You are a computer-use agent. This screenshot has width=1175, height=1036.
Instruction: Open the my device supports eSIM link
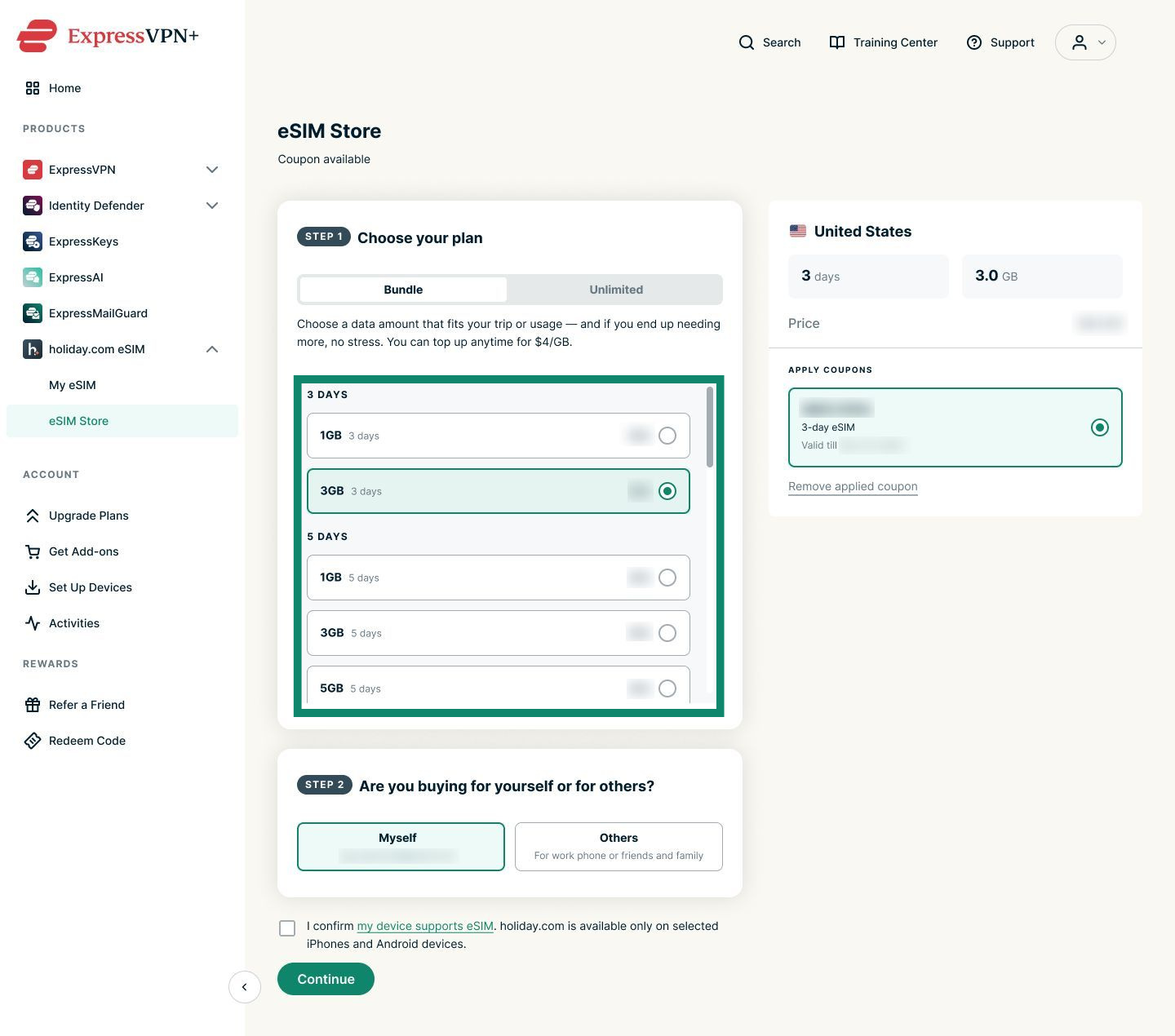pos(425,926)
